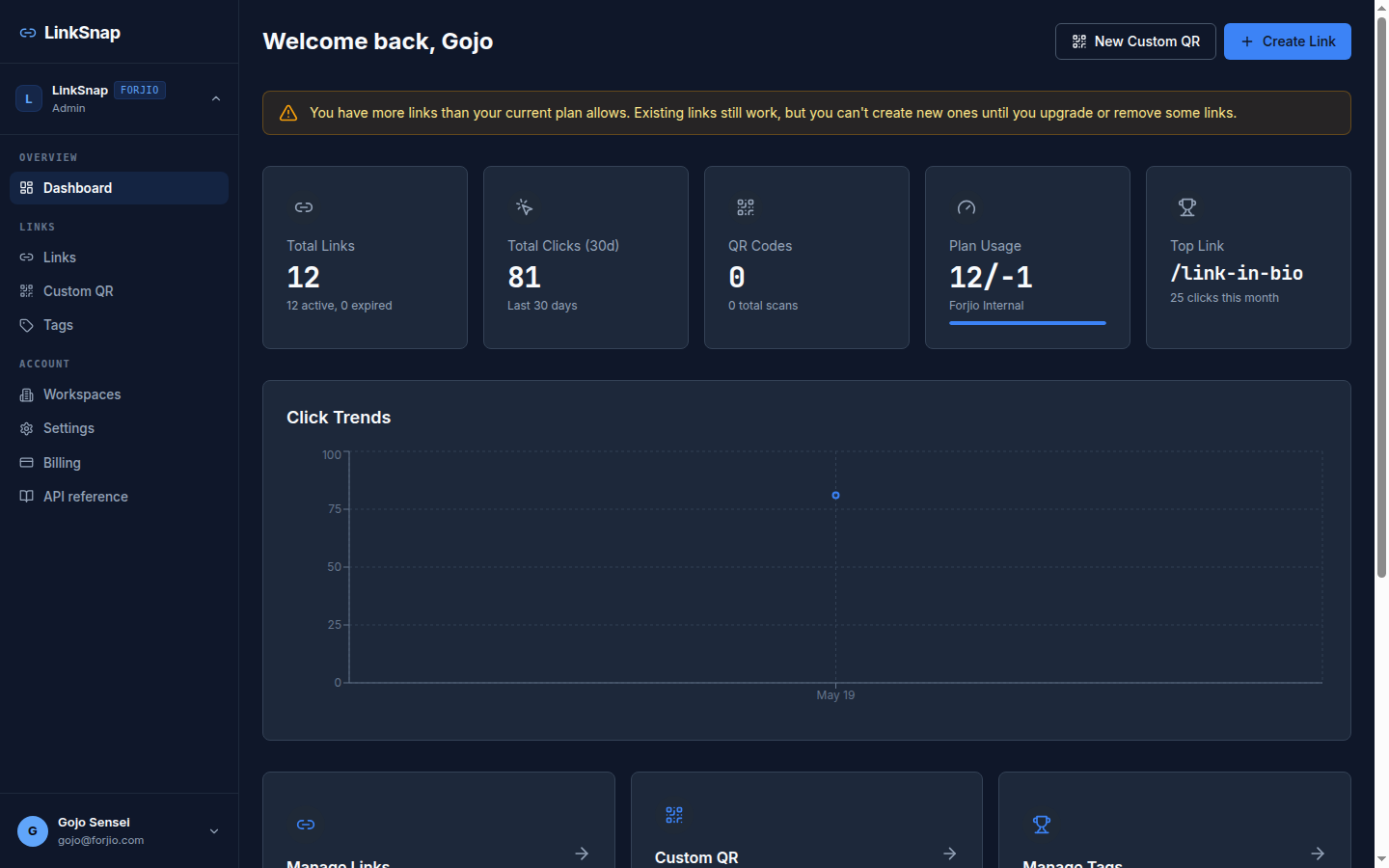Image resolution: width=1389 pixels, height=868 pixels.
Task: Click the Dashboard grid icon in sidebar
Action: coord(26,188)
